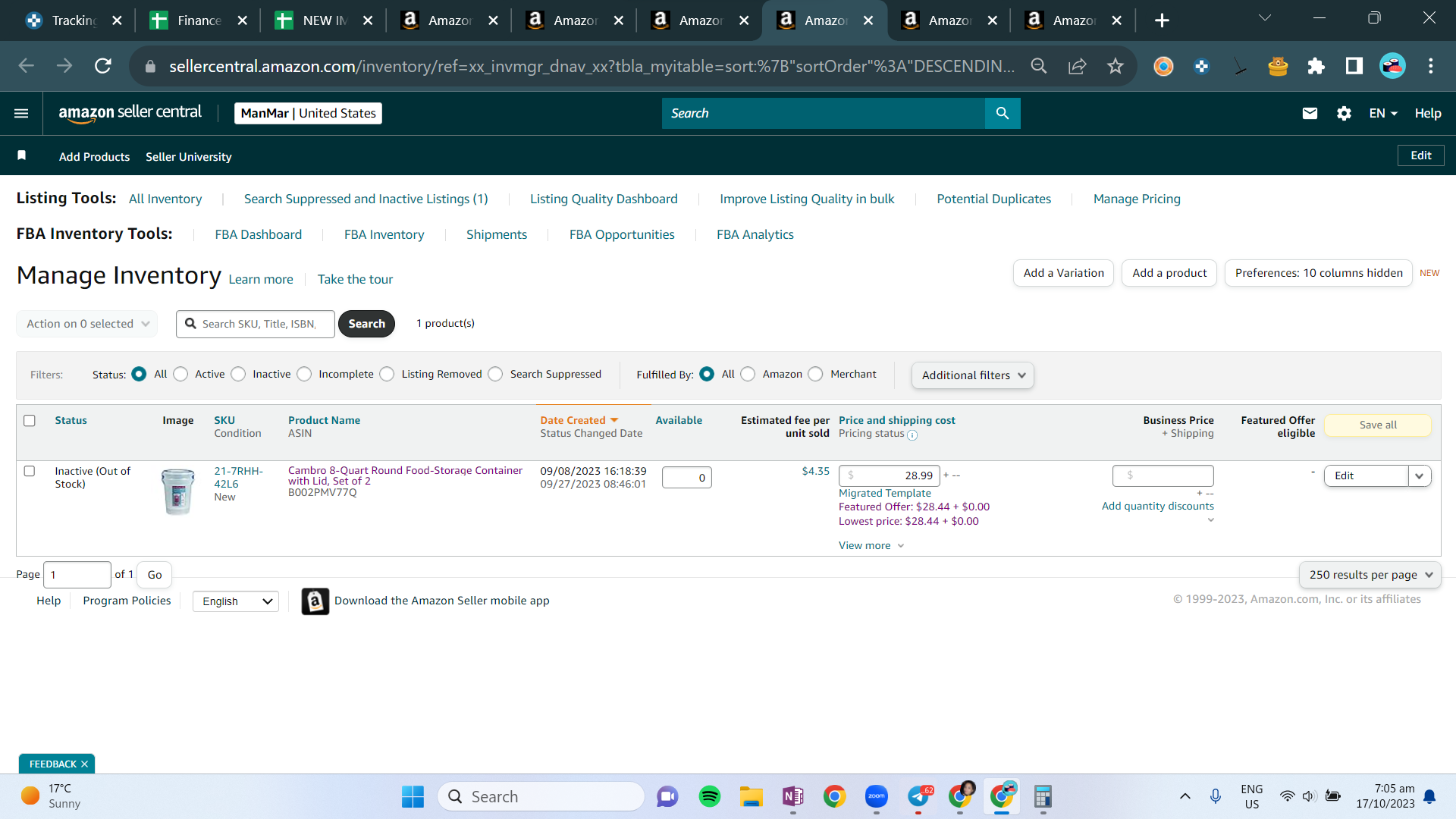Select the Inactive status radio button

[x=238, y=375]
